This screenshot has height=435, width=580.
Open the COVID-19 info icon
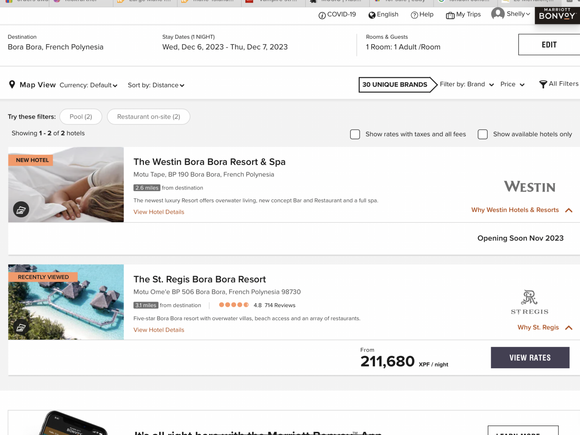point(322,15)
